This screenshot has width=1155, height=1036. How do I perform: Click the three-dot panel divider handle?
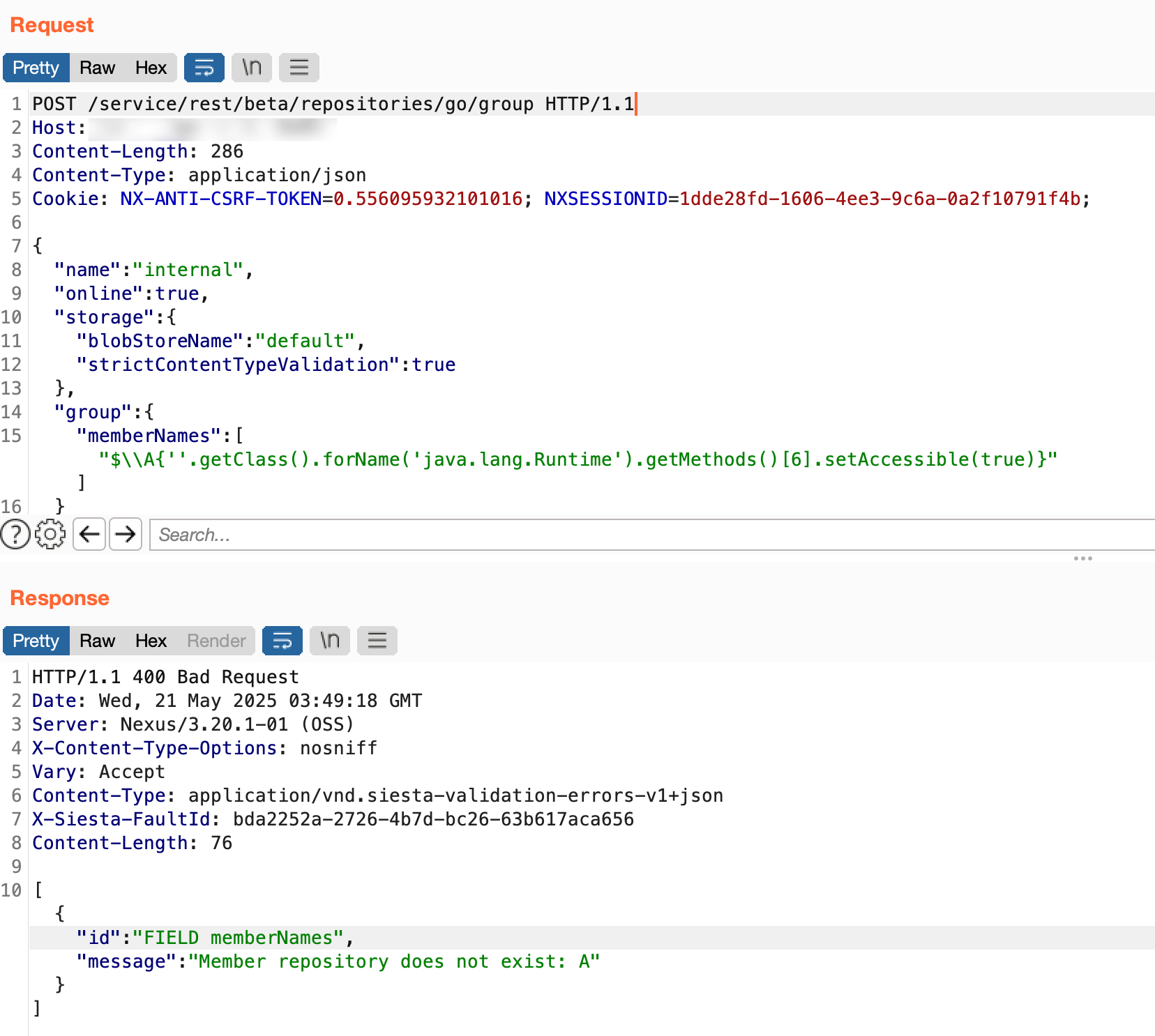(x=1082, y=558)
